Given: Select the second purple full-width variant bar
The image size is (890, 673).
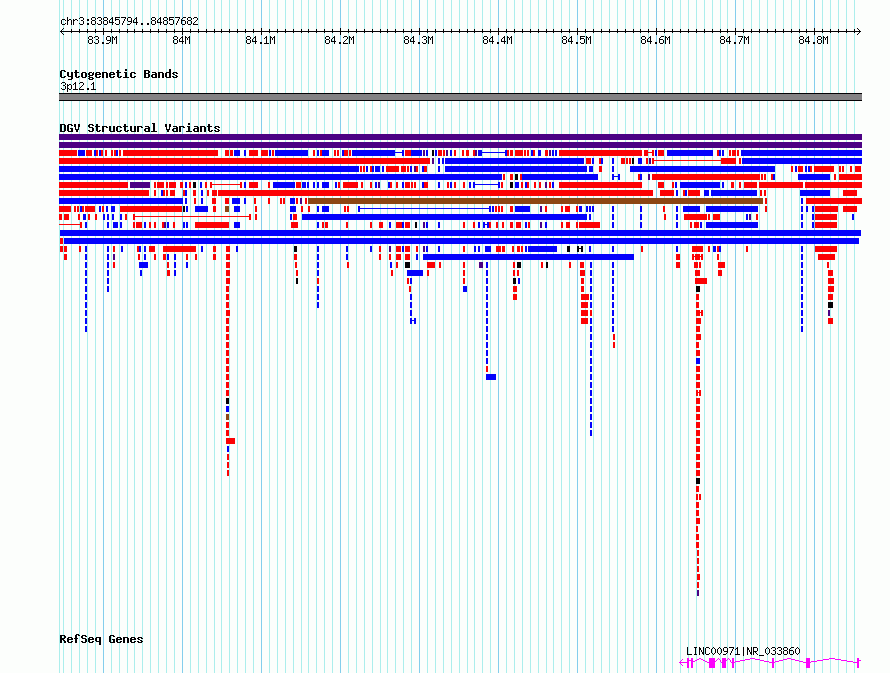Looking at the screenshot, I should (460, 145).
